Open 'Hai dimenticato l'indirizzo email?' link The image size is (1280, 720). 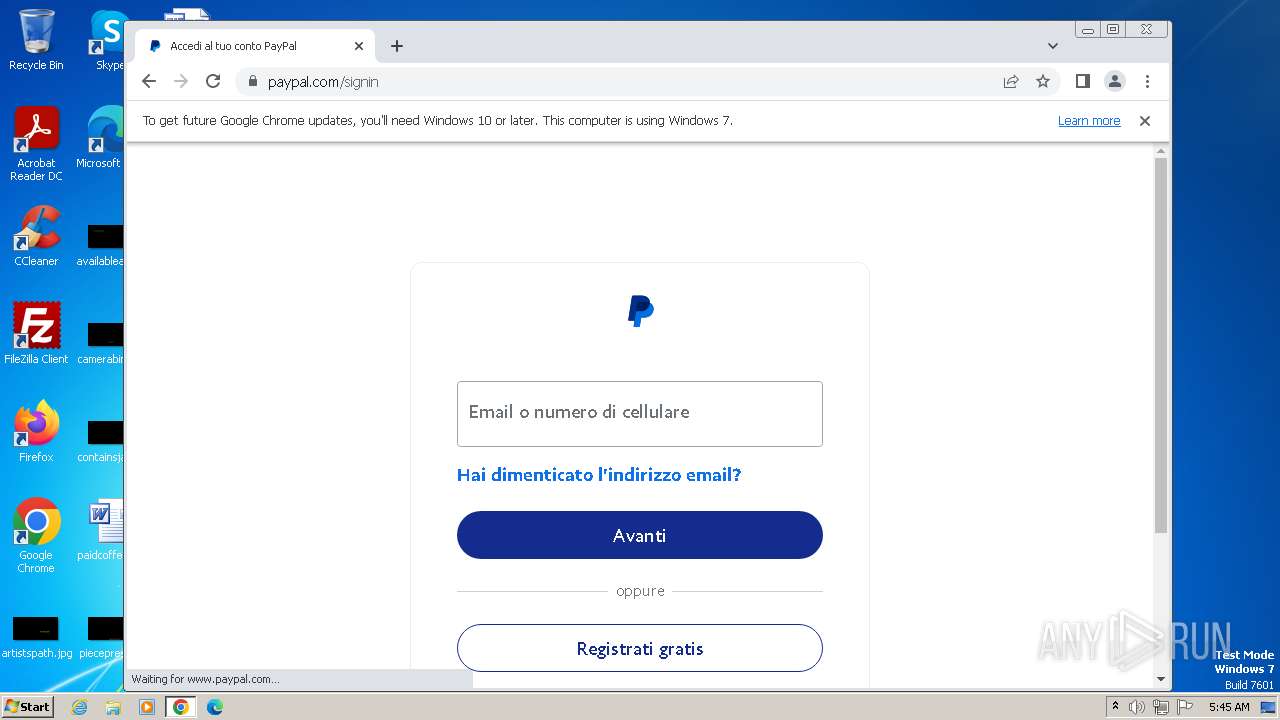coord(599,475)
